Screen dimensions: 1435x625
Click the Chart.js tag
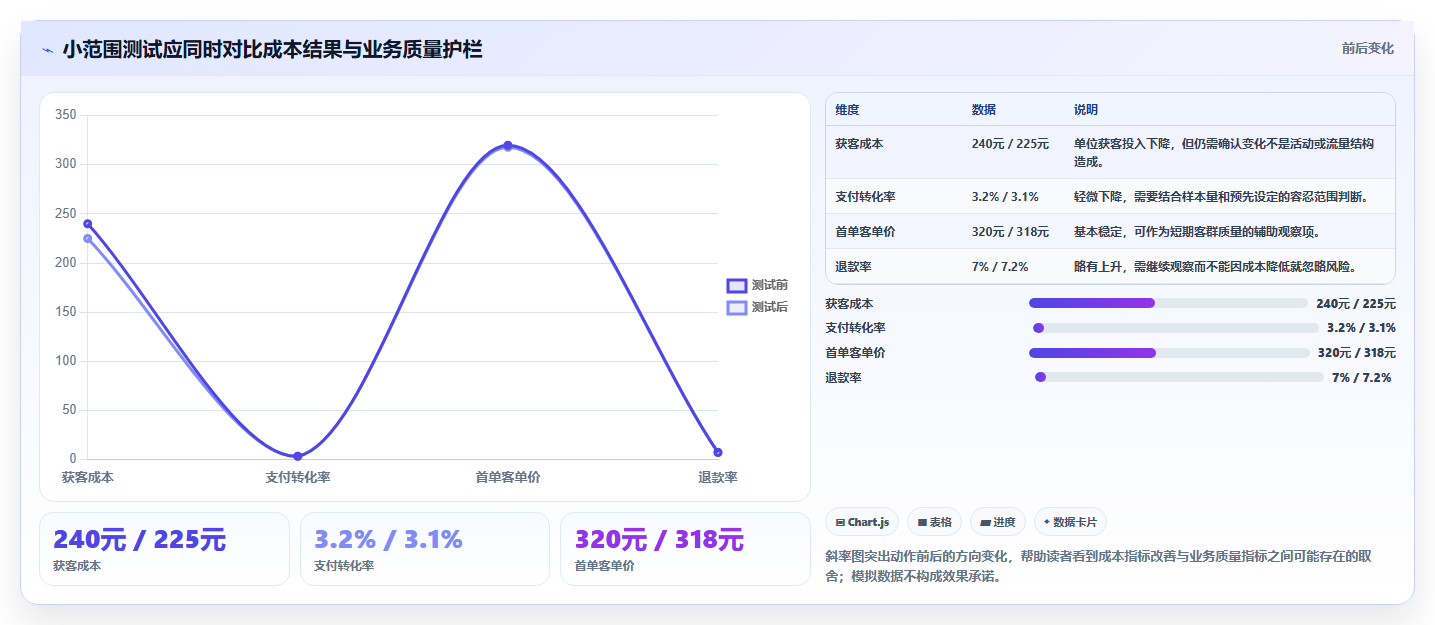[862, 522]
